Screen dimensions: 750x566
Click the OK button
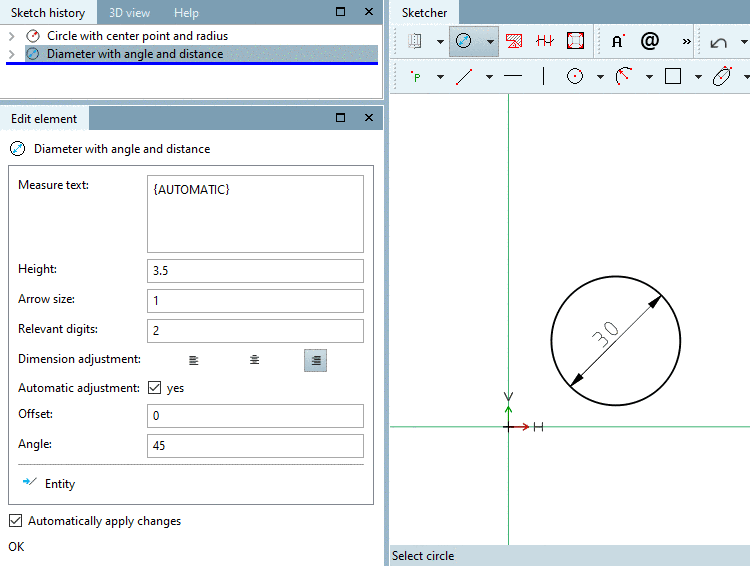[x=16, y=547]
